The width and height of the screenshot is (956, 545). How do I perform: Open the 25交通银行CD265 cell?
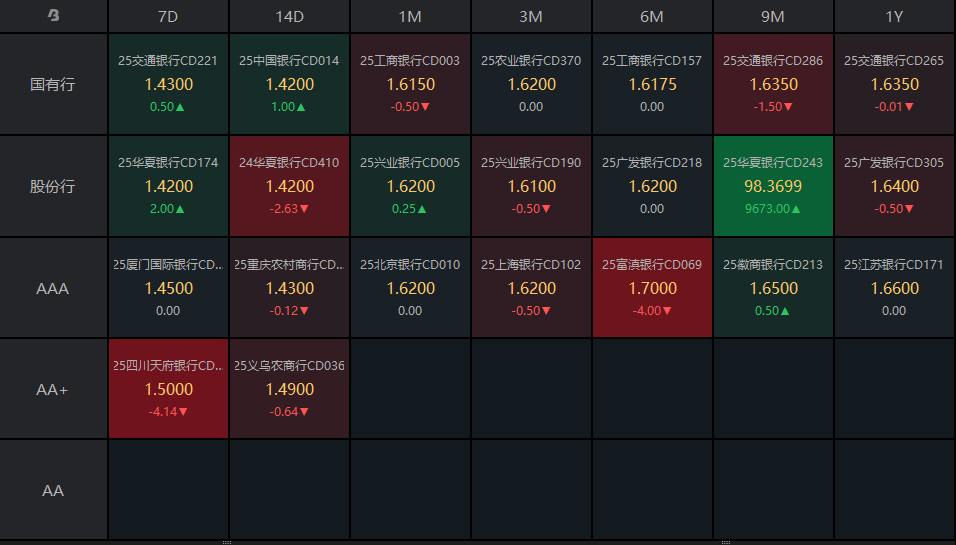click(894, 84)
